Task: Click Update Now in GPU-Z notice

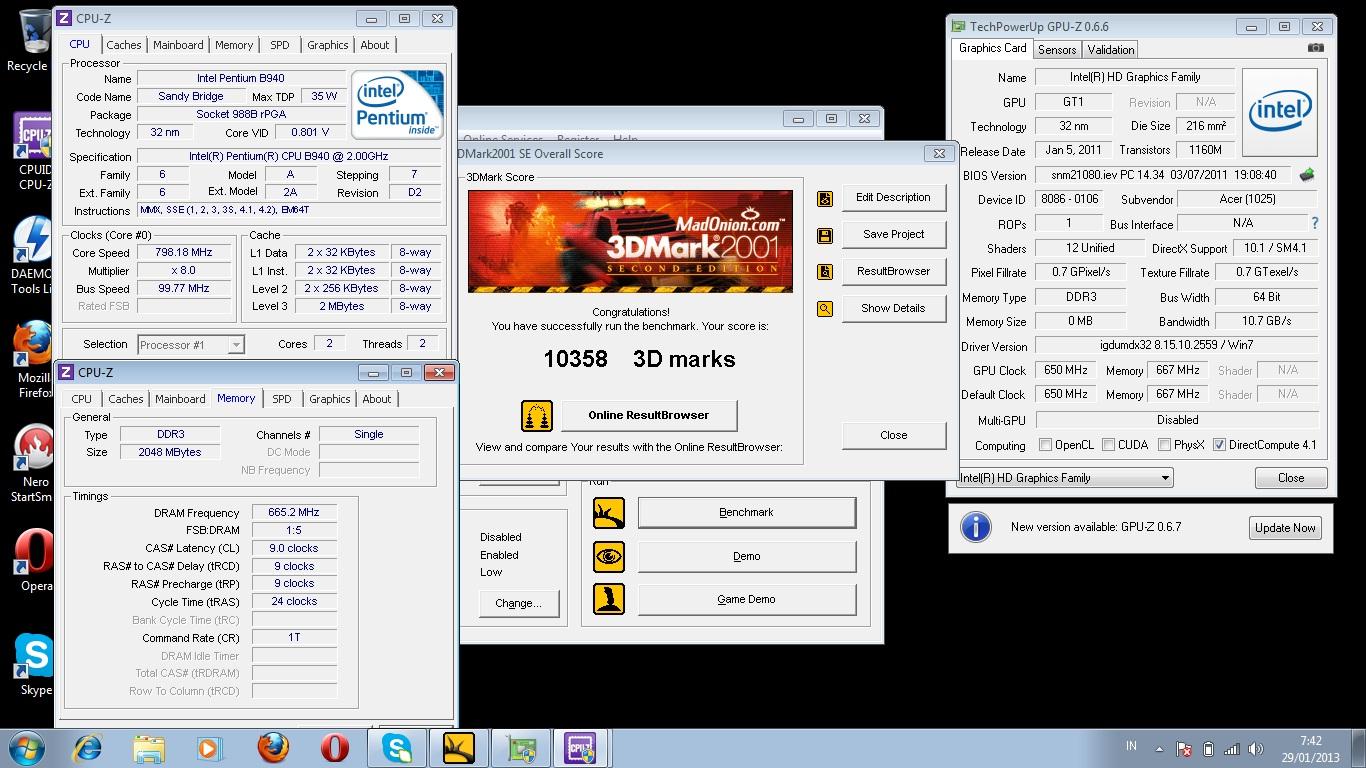Action: 1285,528
